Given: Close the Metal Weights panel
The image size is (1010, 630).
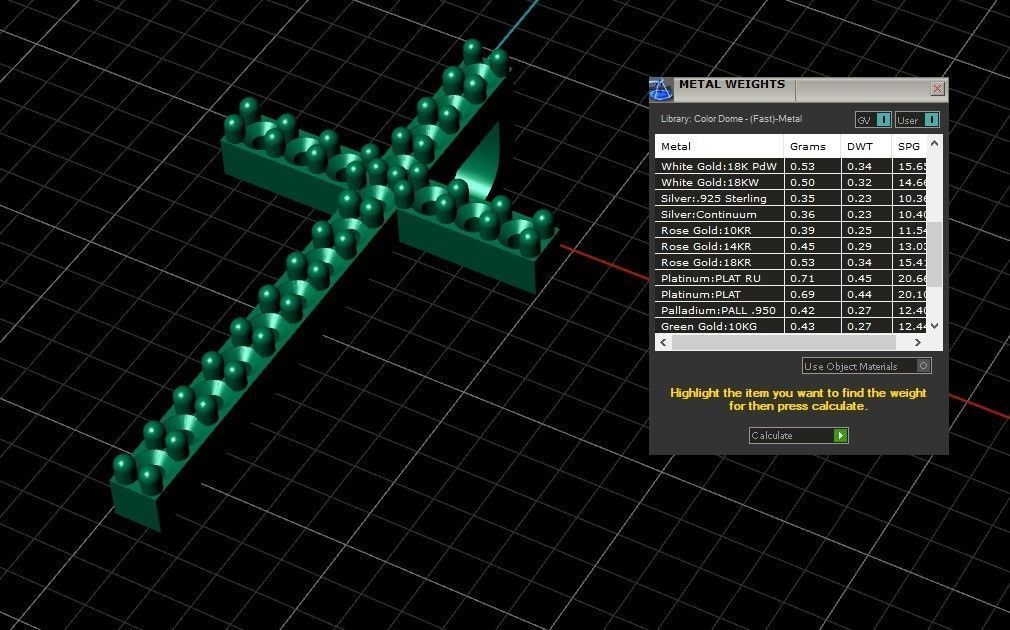Looking at the screenshot, I should 937,88.
